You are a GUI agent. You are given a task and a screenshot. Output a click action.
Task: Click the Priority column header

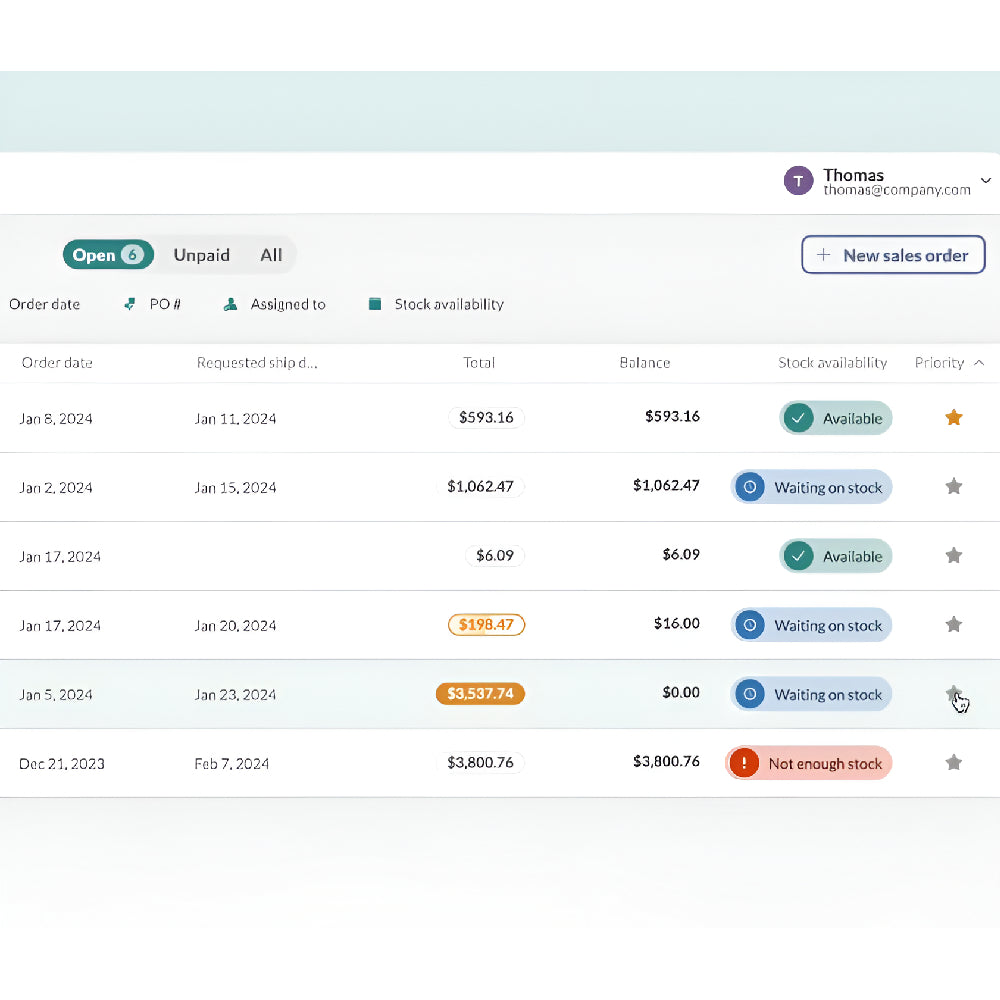[x=939, y=363]
